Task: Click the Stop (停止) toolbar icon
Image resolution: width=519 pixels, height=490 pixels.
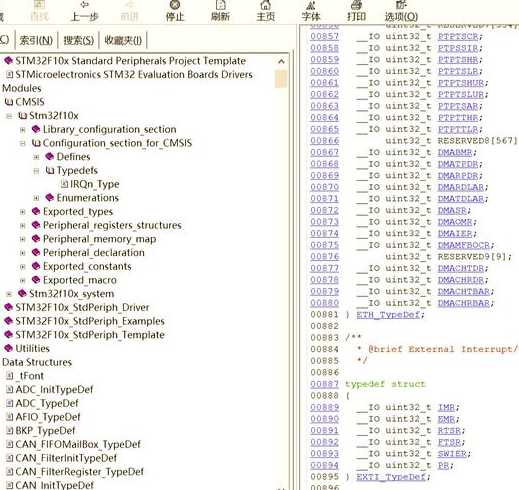Action: (x=175, y=5)
